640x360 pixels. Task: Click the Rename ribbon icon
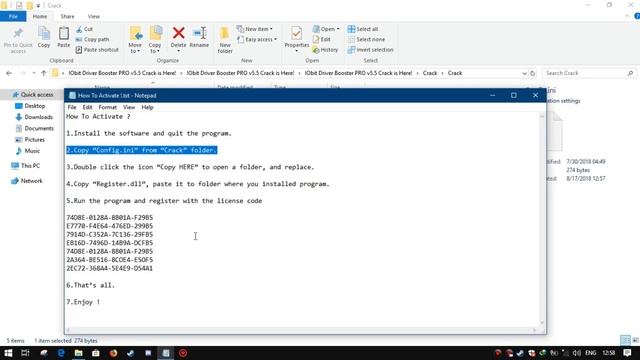199,37
